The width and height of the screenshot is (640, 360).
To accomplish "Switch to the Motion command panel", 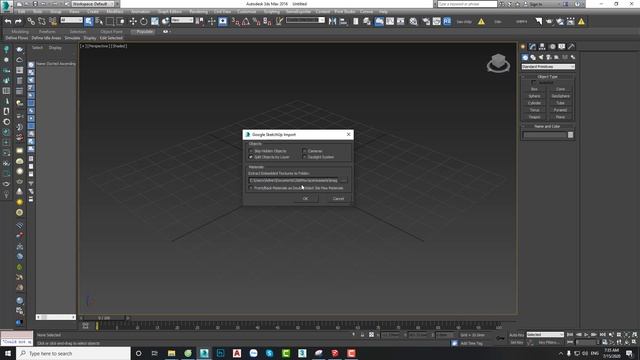I will point(552,47).
